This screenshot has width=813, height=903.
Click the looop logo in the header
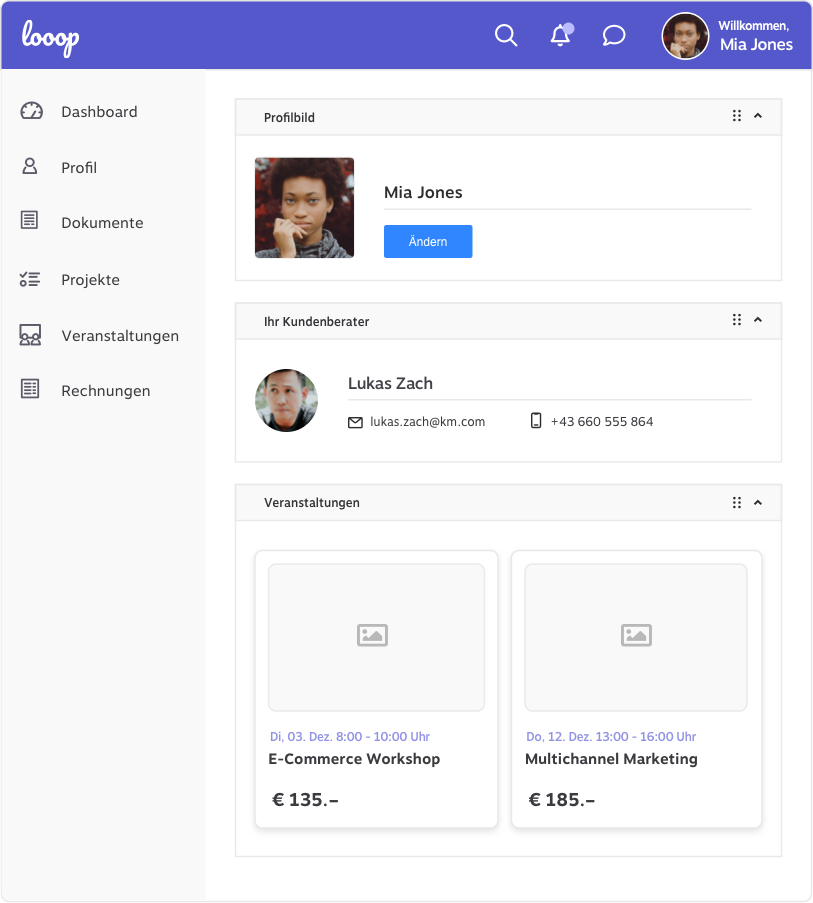[51, 37]
